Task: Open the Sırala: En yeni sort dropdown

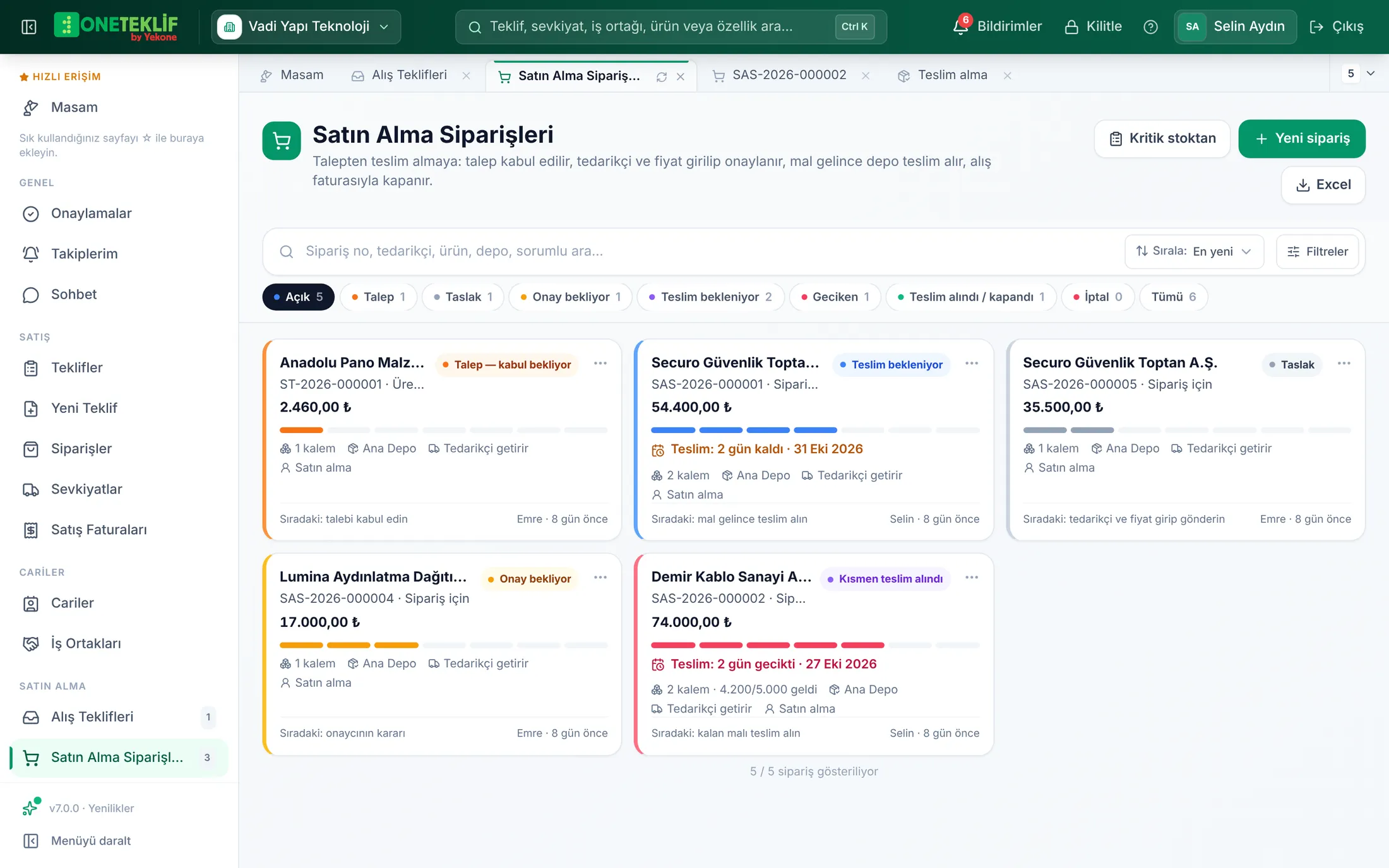Action: tap(1194, 251)
